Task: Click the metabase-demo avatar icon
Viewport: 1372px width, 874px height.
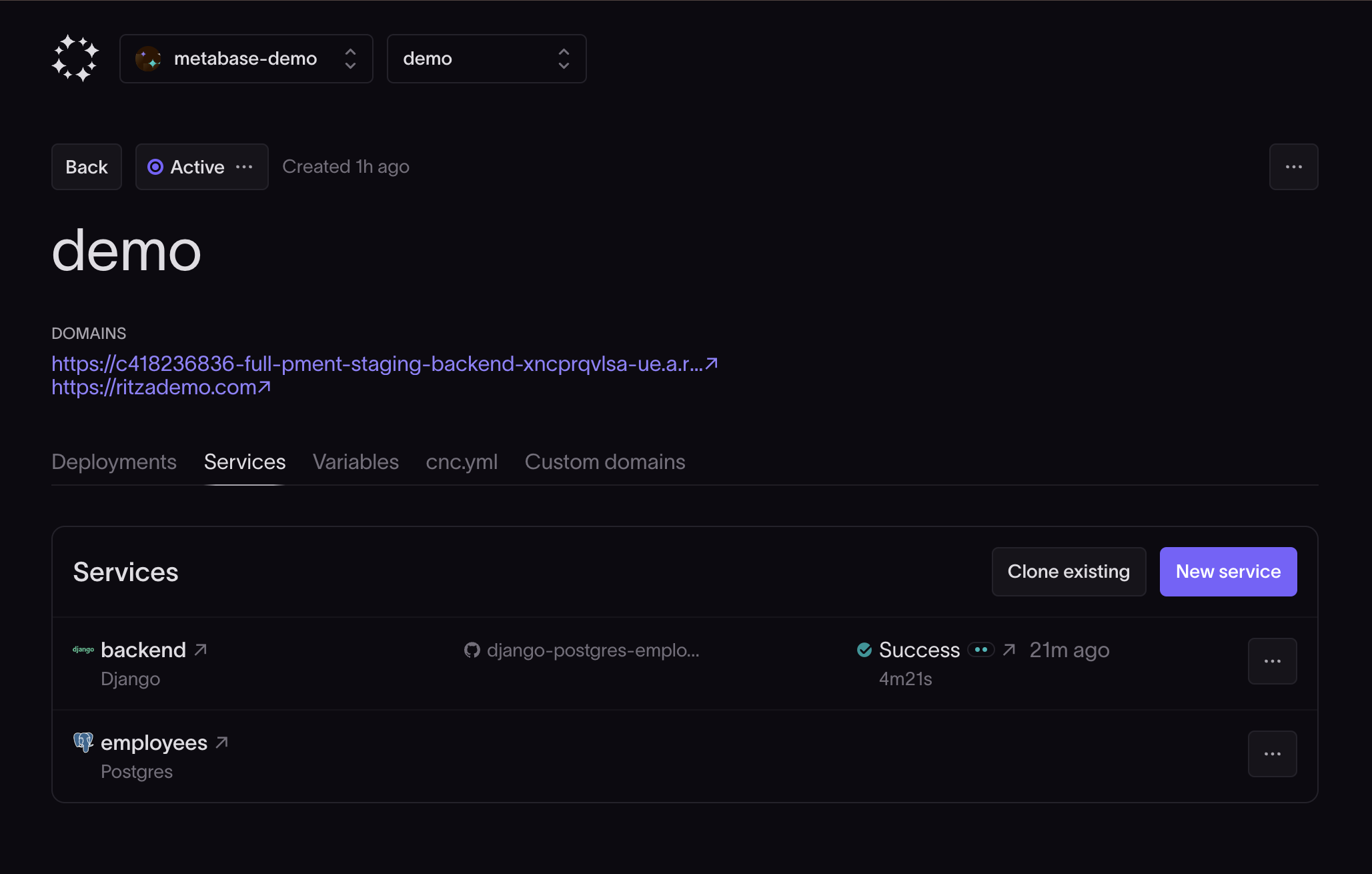Action: pyautogui.click(x=148, y=59)
